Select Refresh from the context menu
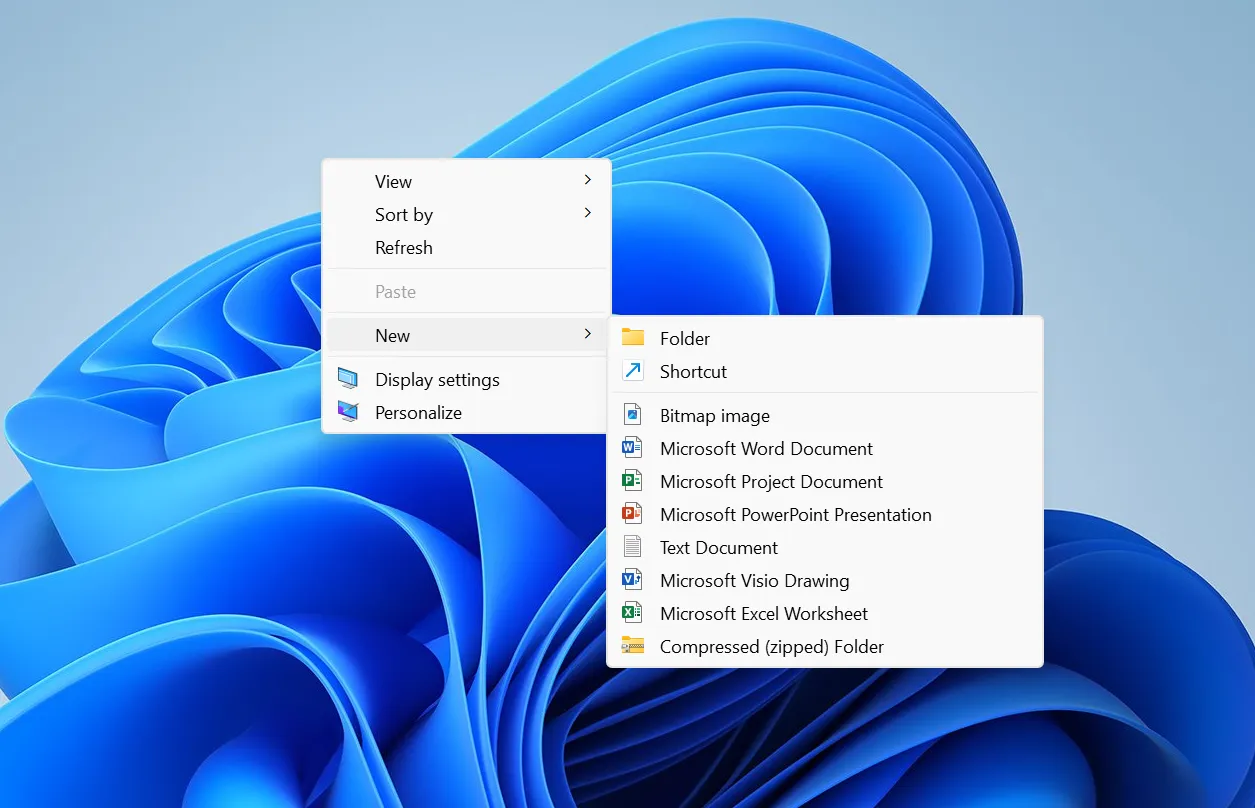The height and width of the screenshot is (808, 1255). (x=404, y=247)
